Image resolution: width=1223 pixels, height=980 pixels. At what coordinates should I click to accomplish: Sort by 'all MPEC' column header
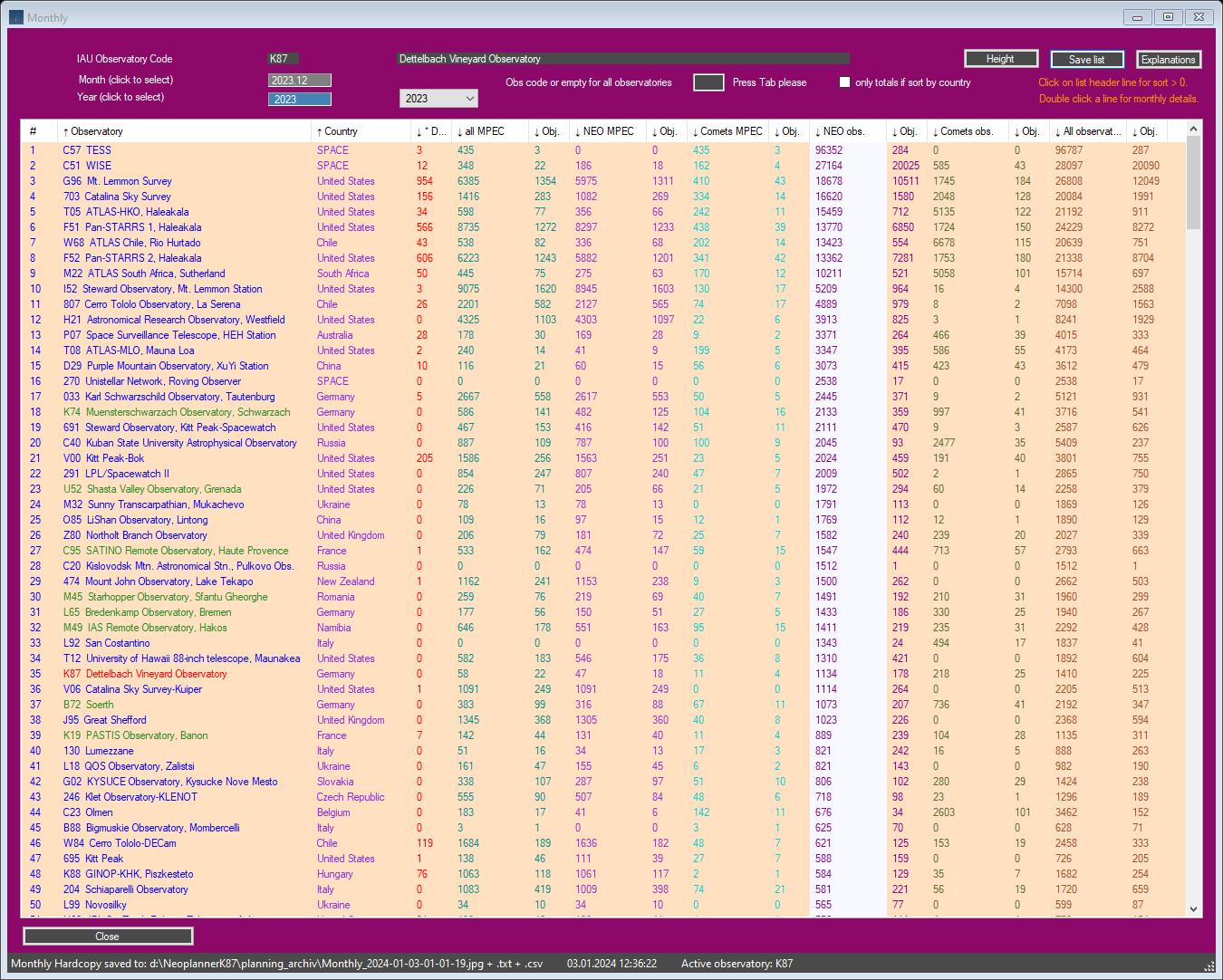[x=491, y=131]
